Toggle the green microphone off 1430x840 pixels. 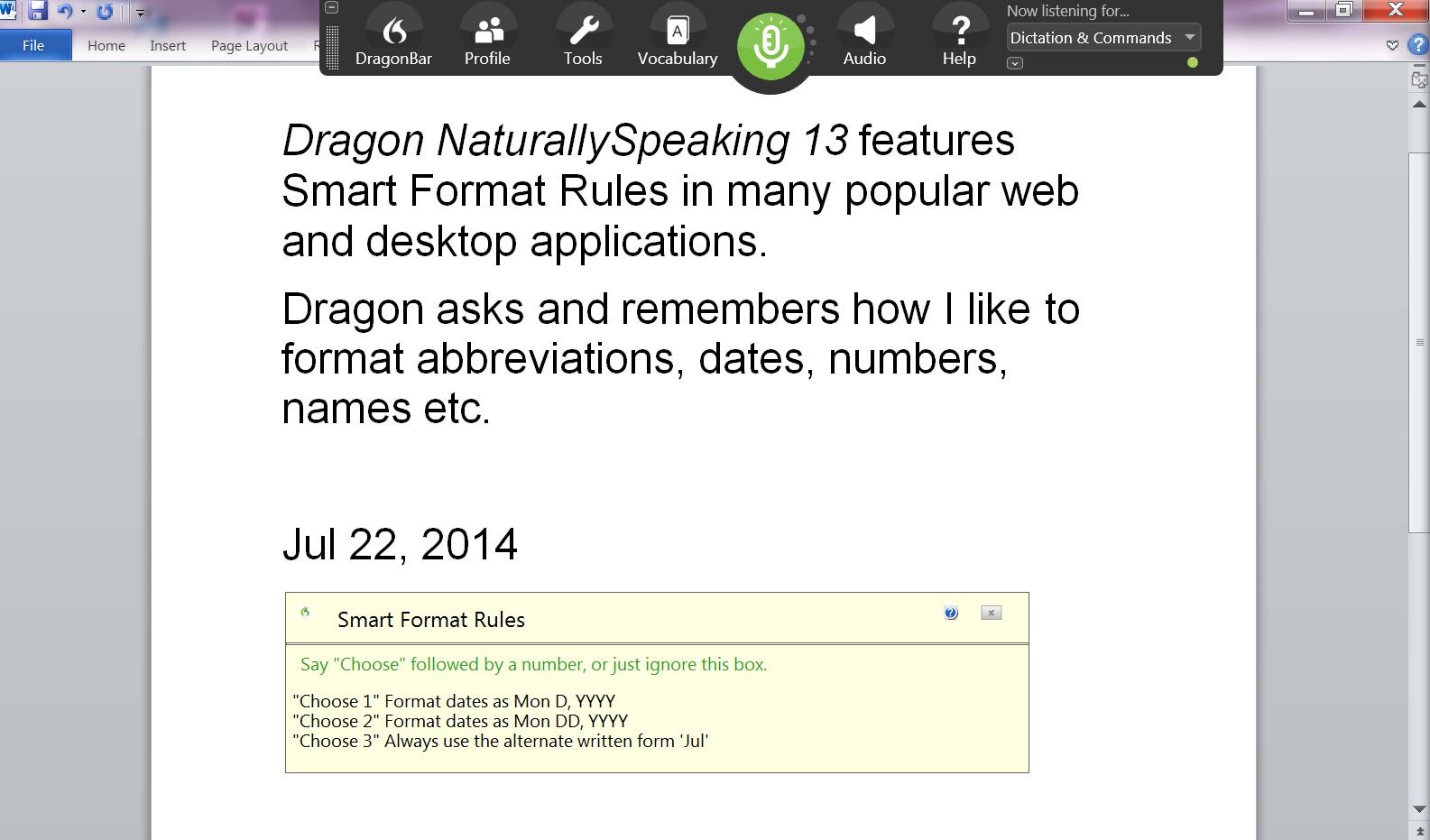770,45
